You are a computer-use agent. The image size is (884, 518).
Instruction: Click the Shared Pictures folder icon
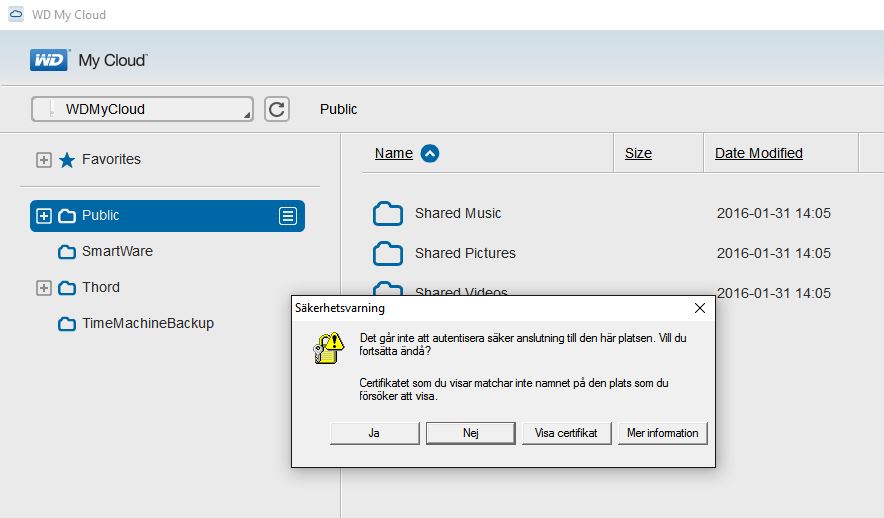tap(388, 254)
